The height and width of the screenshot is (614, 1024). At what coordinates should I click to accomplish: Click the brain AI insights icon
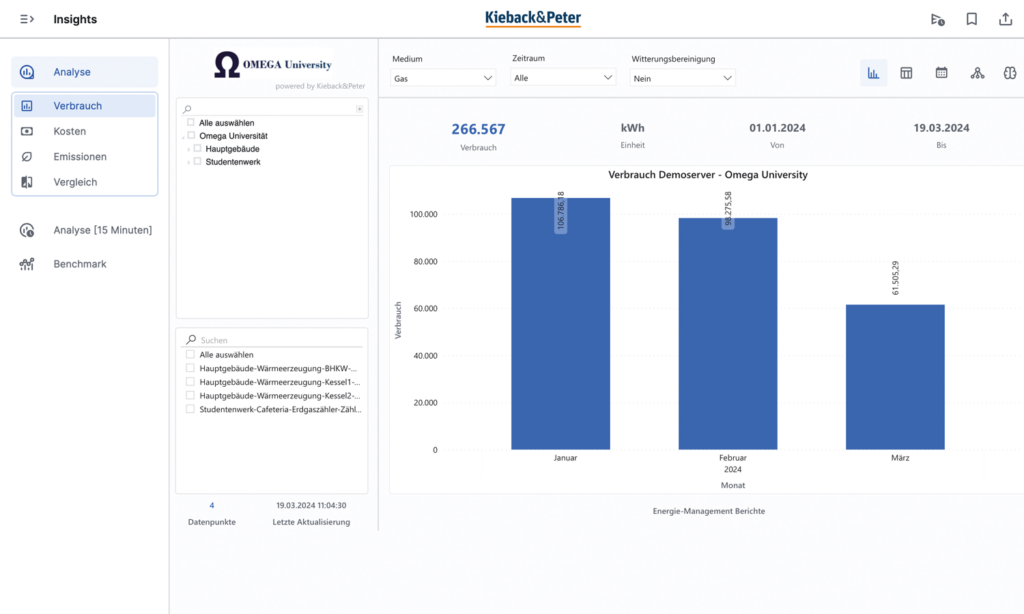(1010, 73)
